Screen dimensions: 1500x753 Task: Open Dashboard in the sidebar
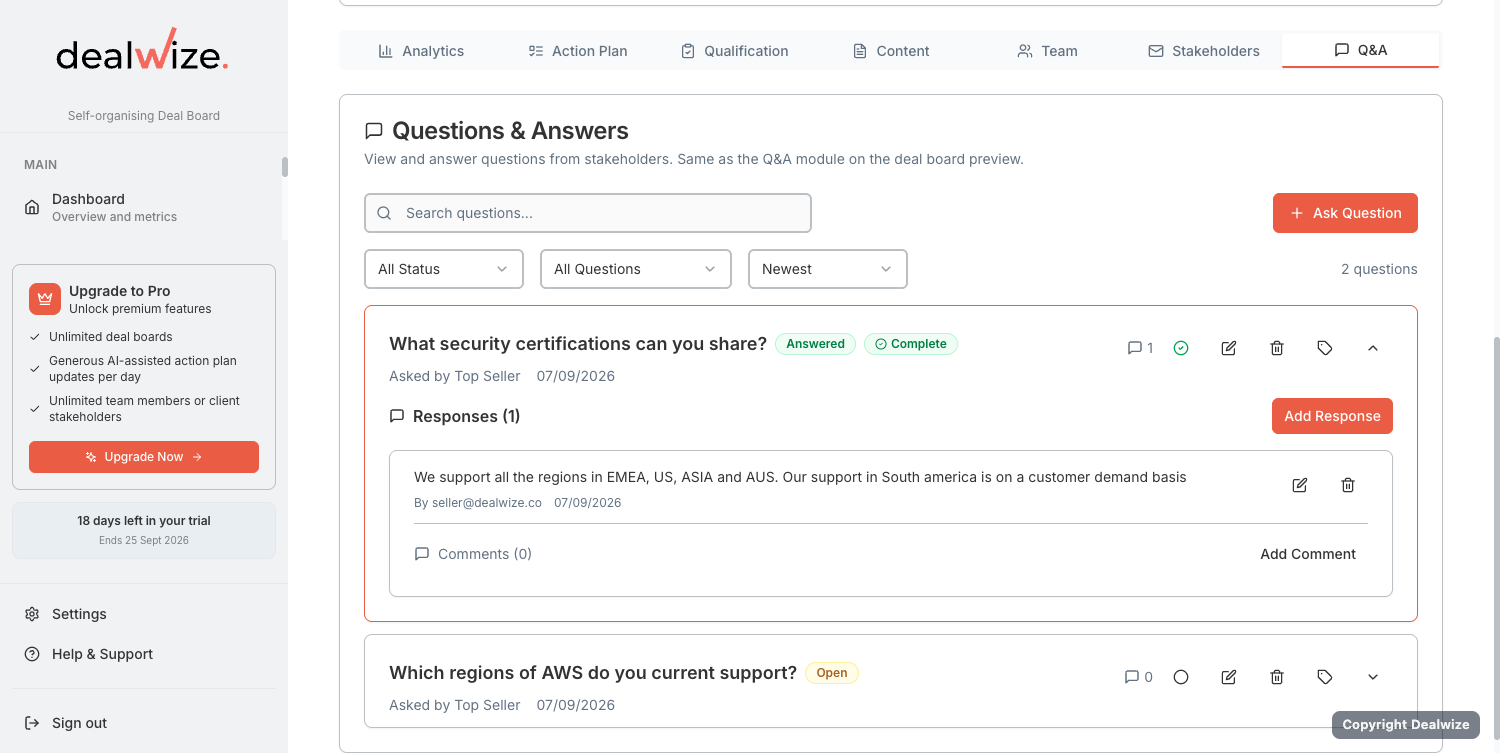pos(146,207)
